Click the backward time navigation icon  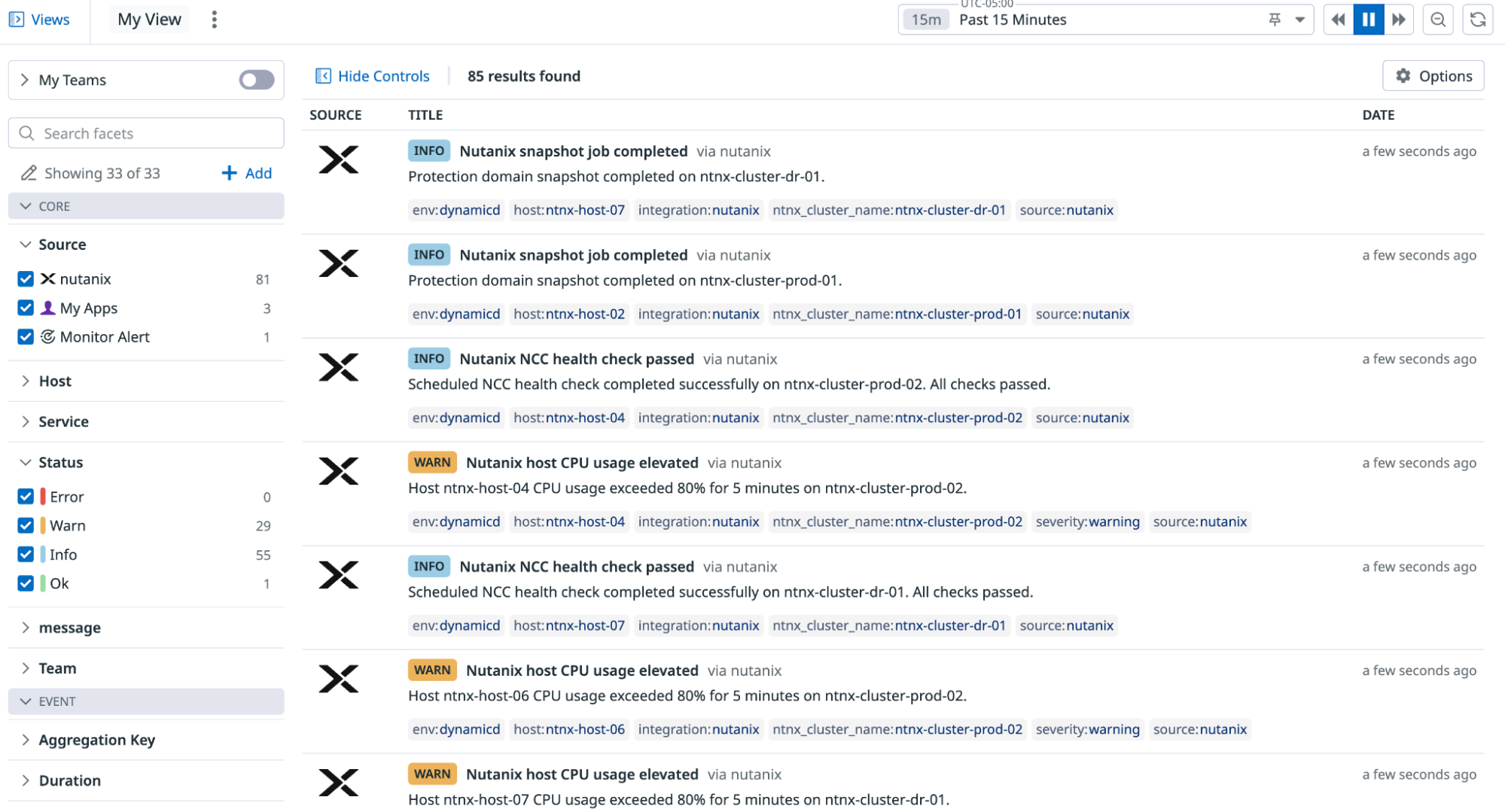[x=1338, y=20]
